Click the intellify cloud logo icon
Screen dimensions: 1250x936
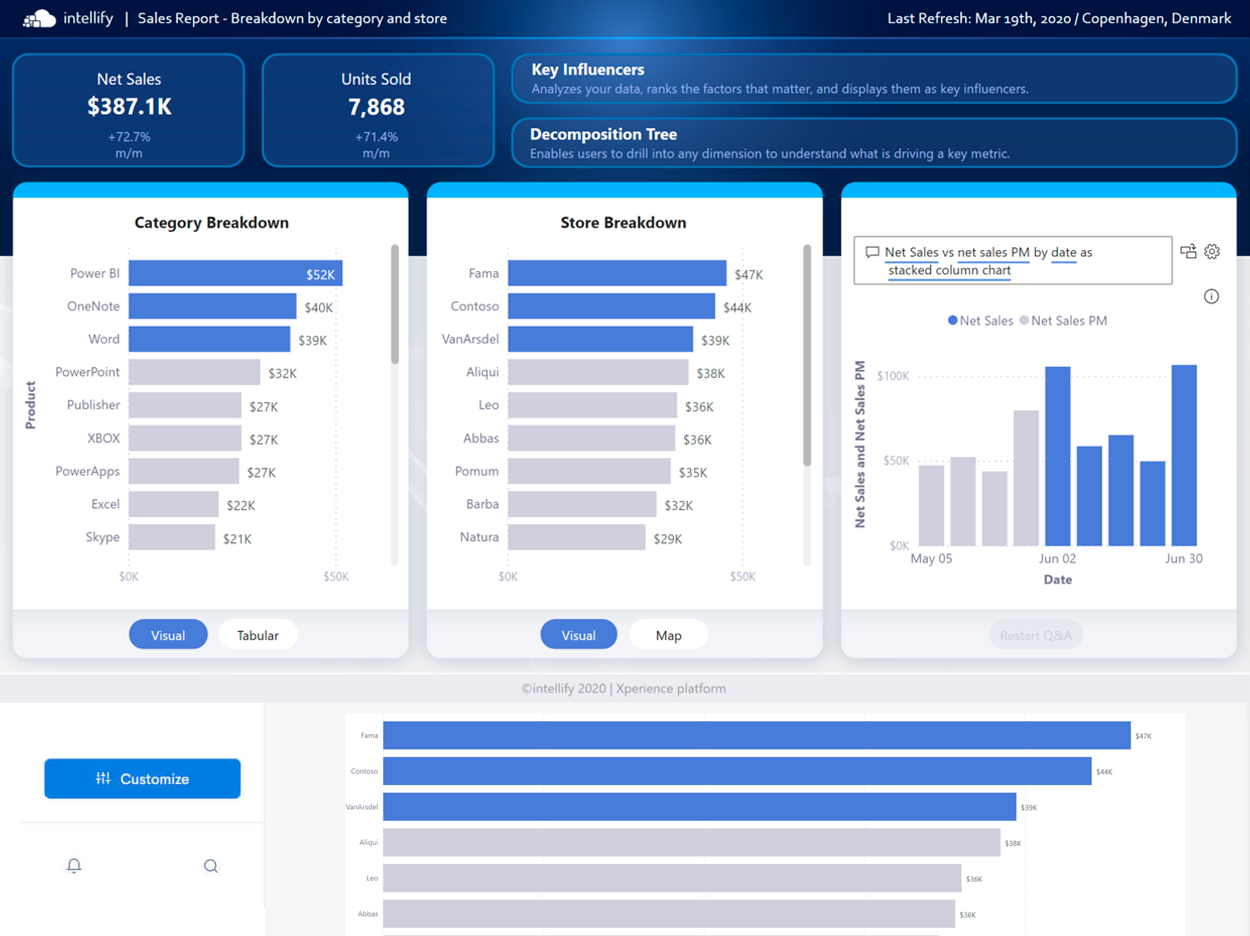tap(39, 18)
